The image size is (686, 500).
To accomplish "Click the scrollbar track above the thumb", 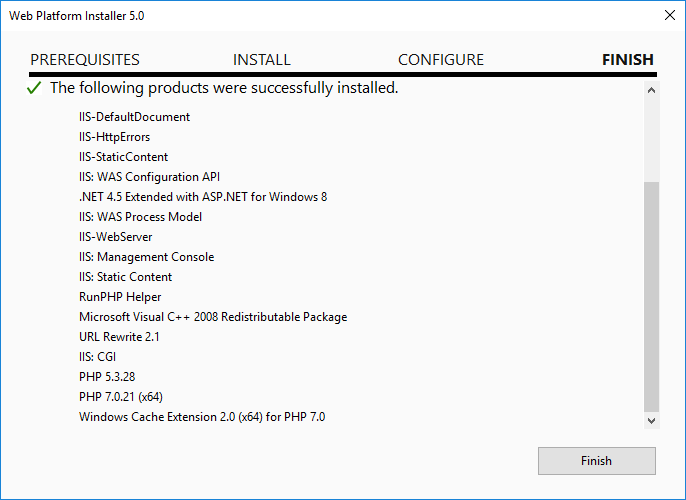I will [x=651, y=140].
